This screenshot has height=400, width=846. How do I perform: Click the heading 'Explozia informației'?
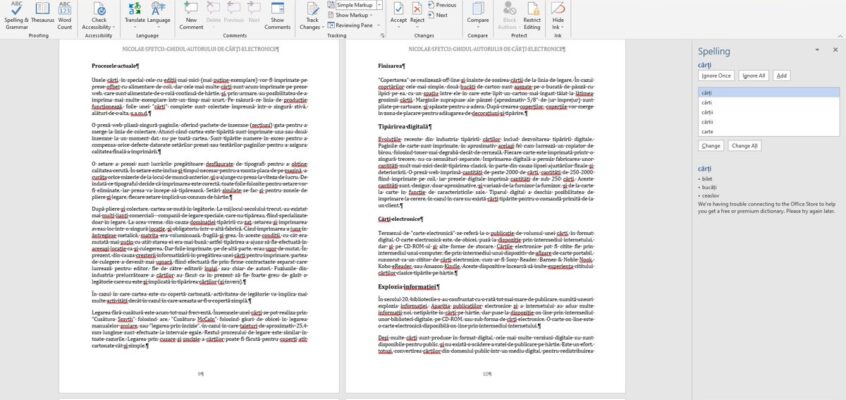pos(408,287)
